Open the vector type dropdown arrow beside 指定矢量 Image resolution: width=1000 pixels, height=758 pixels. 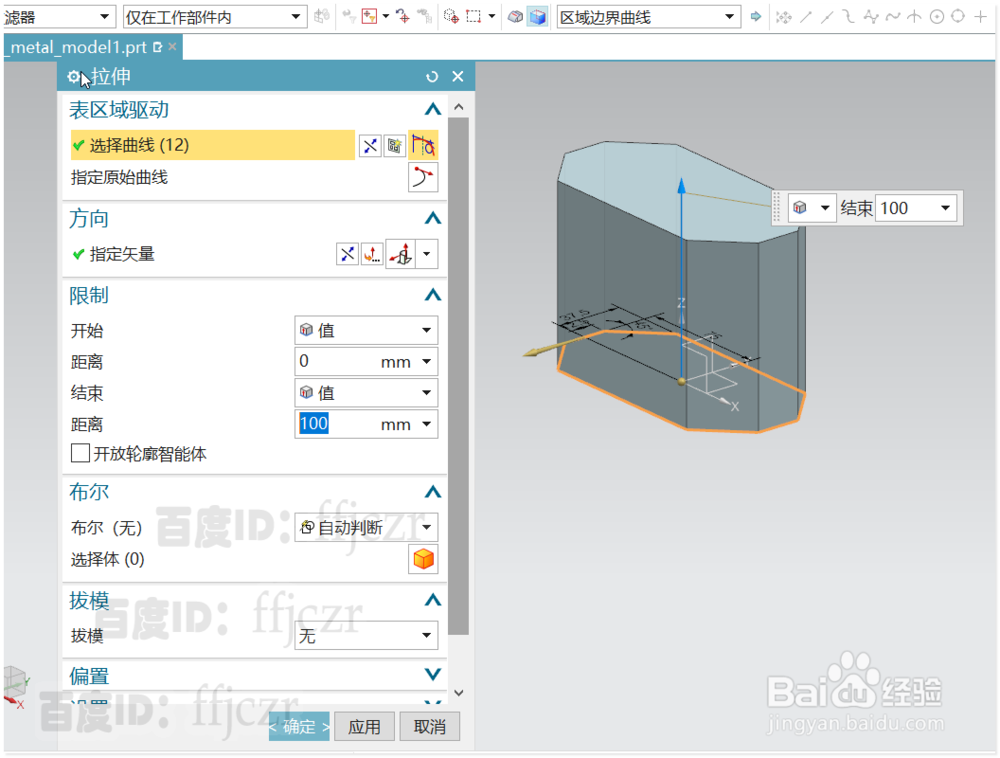pyautogui.click(x=427, y=254)
